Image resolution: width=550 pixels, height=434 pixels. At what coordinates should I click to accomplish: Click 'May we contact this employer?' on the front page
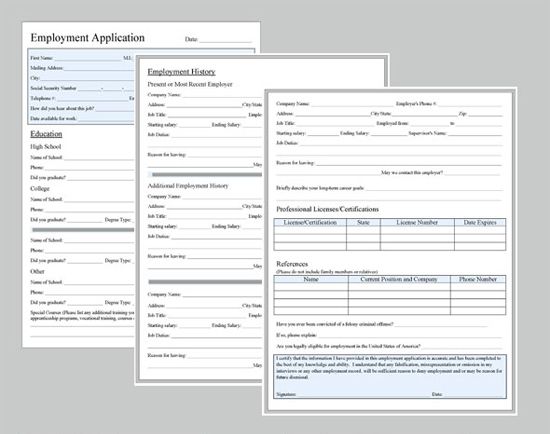(412, 173)
